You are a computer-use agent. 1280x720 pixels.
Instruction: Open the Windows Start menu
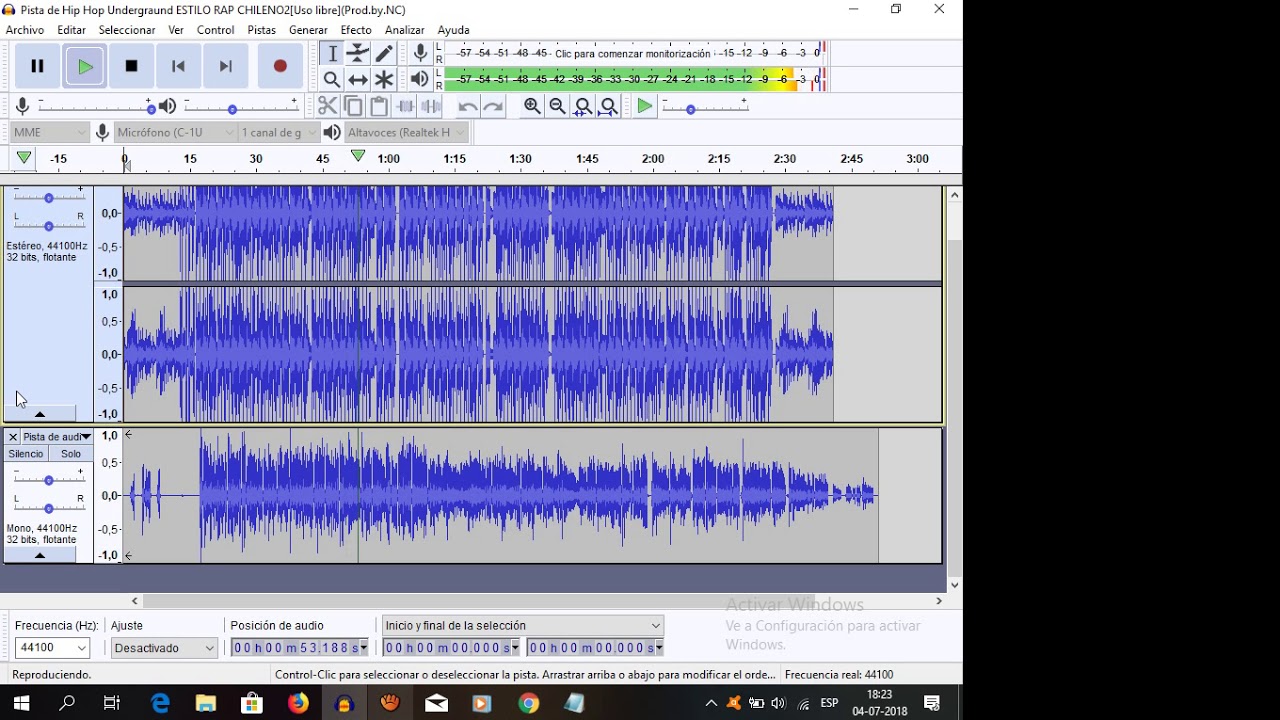[21, 704]
